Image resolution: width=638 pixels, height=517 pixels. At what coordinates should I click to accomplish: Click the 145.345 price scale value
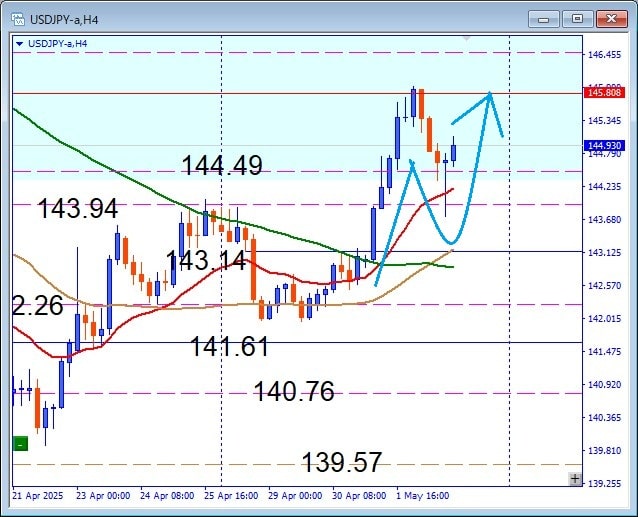point(605,120)
